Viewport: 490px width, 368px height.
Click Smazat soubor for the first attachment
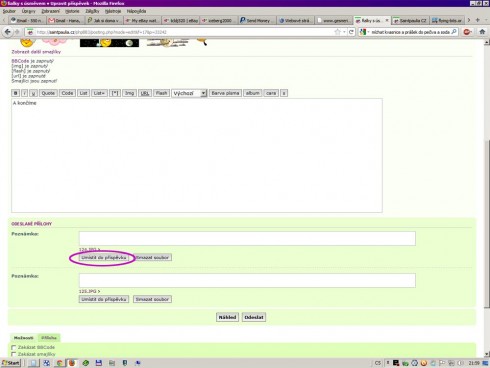[x=152, y=258]
